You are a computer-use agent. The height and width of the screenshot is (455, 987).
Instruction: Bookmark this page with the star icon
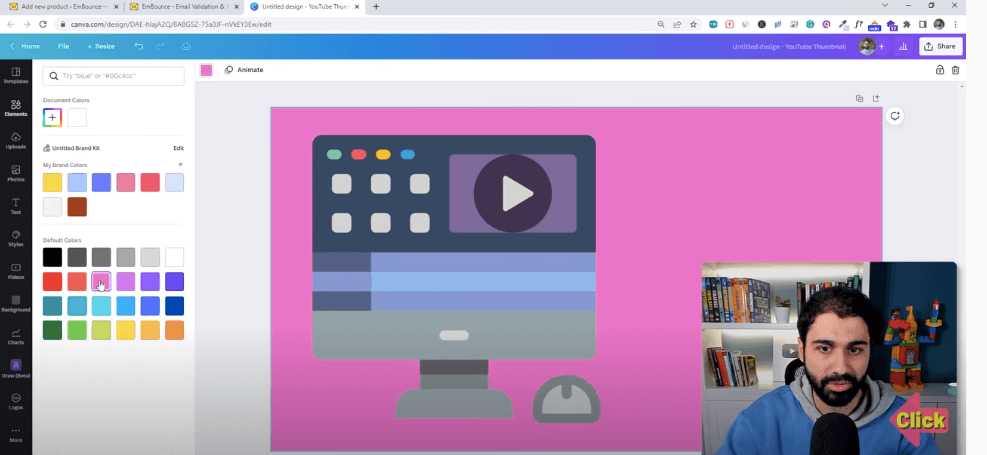tap(693, 25)
